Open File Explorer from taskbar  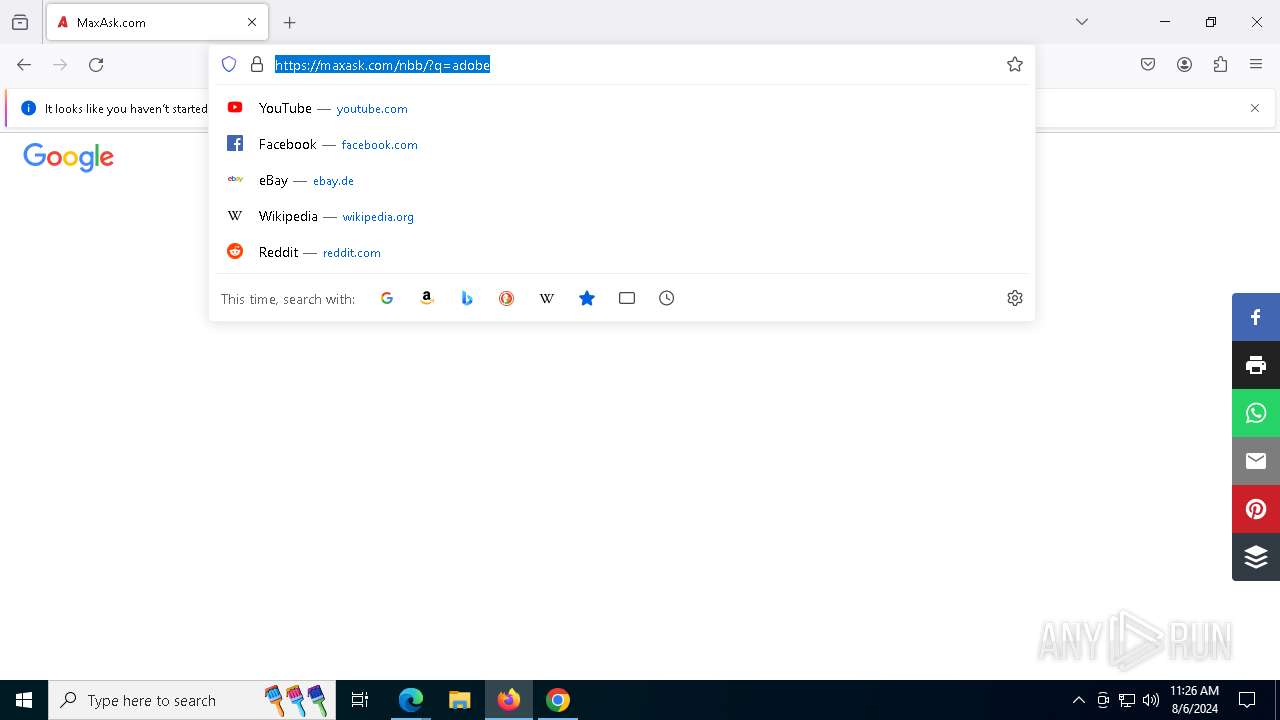pos(460,700)
